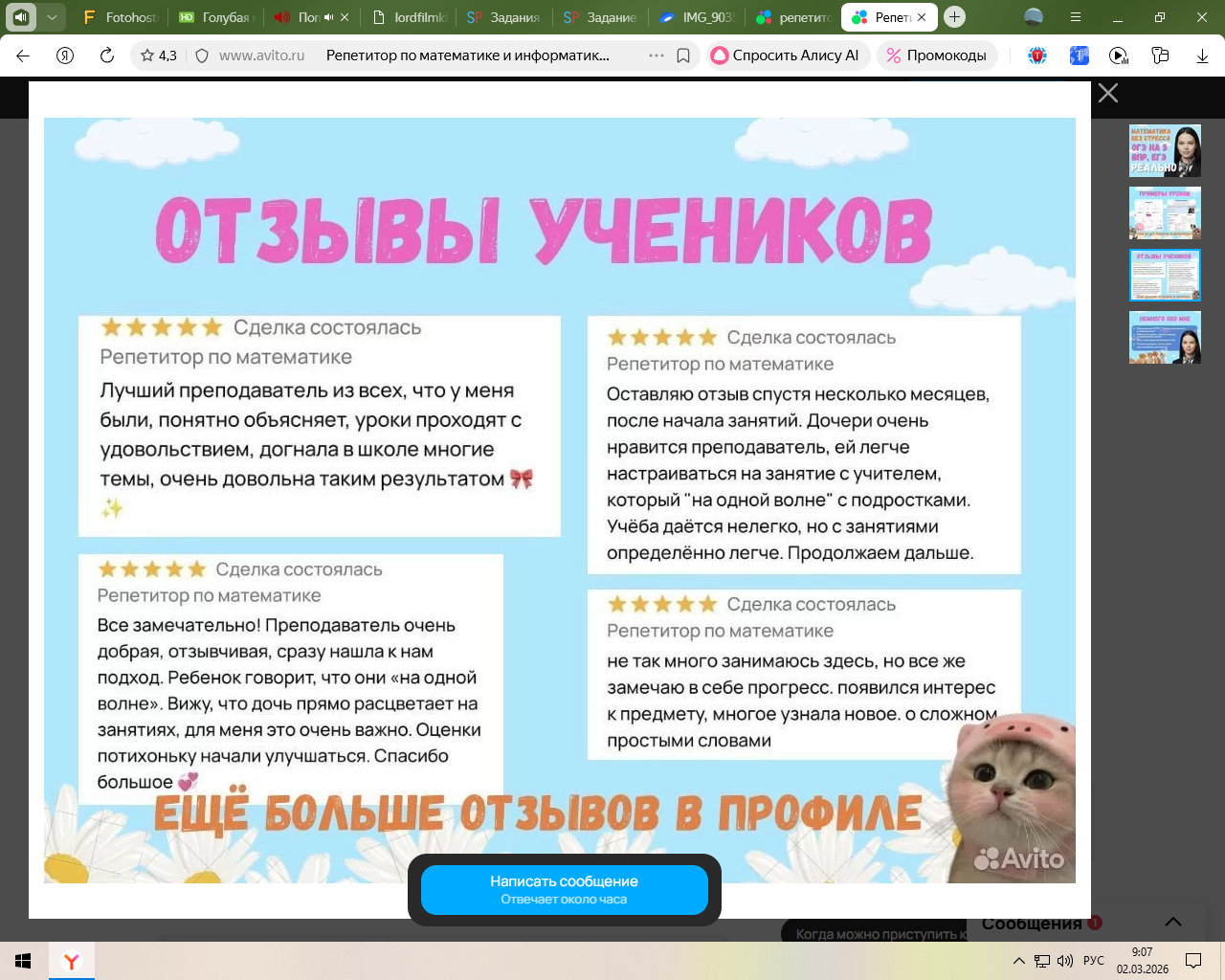Select the fourth gallery thumbnail about the tutor
This screenshot has width=1225, height=980.
click(1165, 338)
